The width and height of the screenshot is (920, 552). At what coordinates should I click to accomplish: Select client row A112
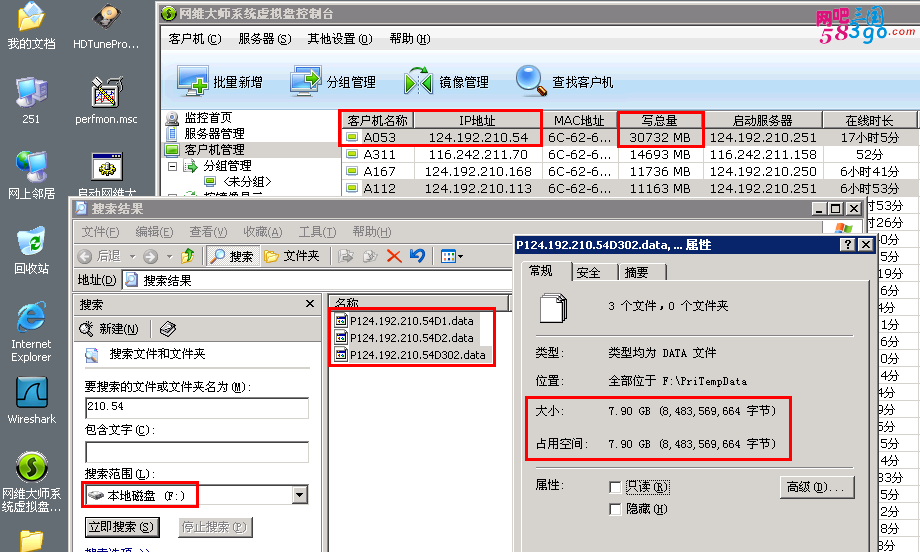pyautogui.click(x=629, y=188)
